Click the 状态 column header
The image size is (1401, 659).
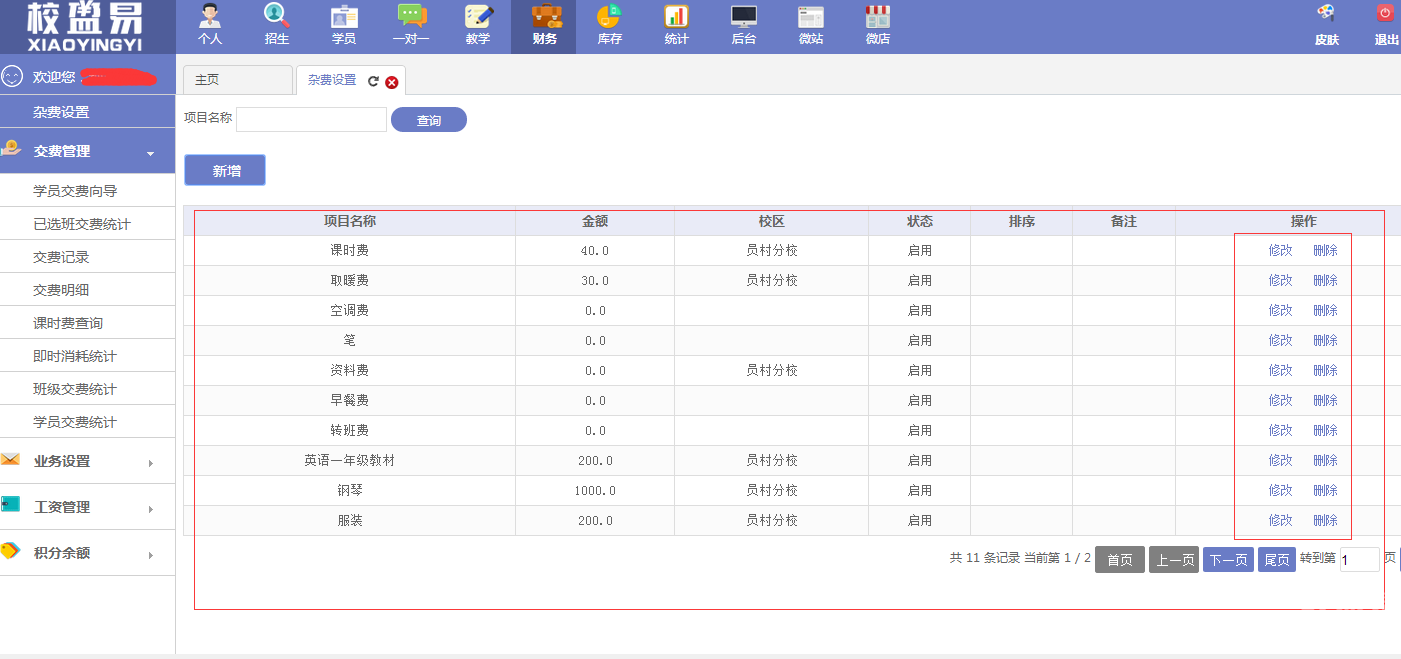point(920,221)
